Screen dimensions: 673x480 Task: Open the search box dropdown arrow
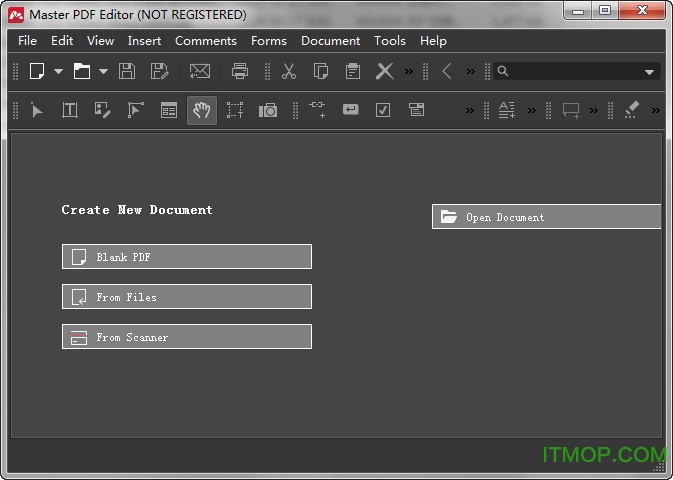click(x=649, y=72)
